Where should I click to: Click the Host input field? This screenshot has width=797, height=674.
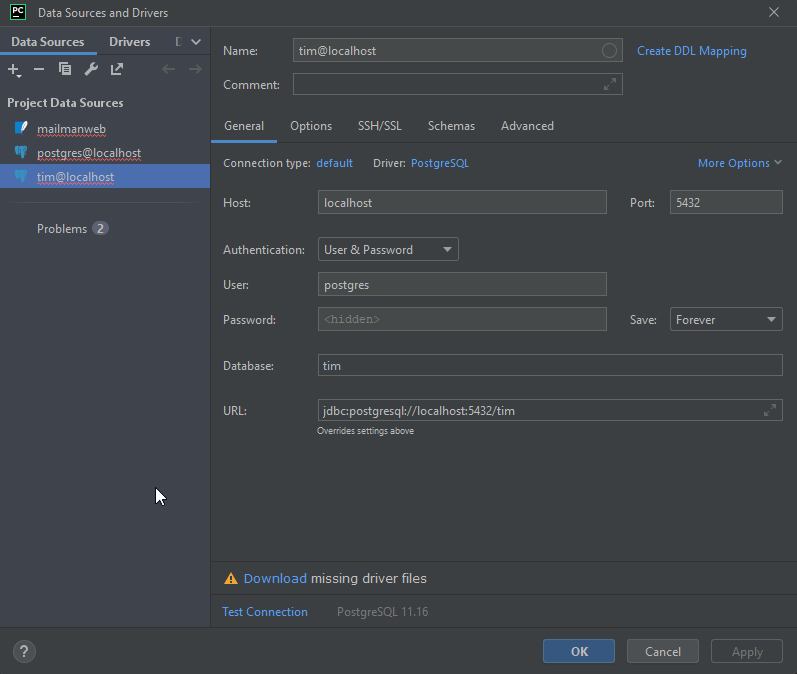(462, 202)
